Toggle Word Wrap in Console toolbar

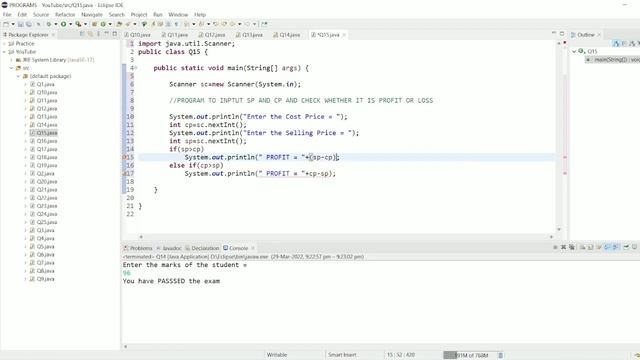click(x=599, y=247)
